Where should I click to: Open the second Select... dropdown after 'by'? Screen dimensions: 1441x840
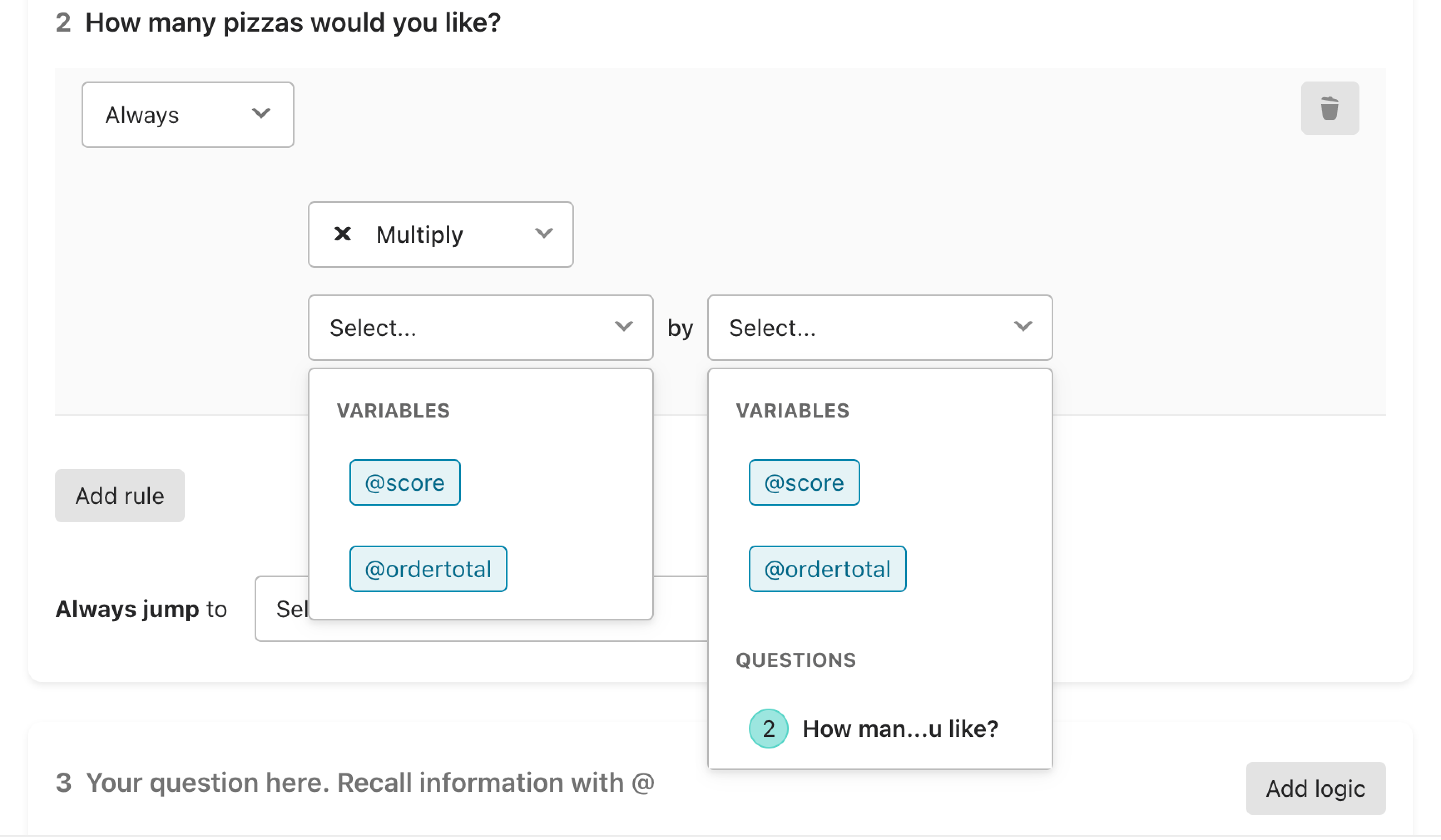click(x=879, y=327)
